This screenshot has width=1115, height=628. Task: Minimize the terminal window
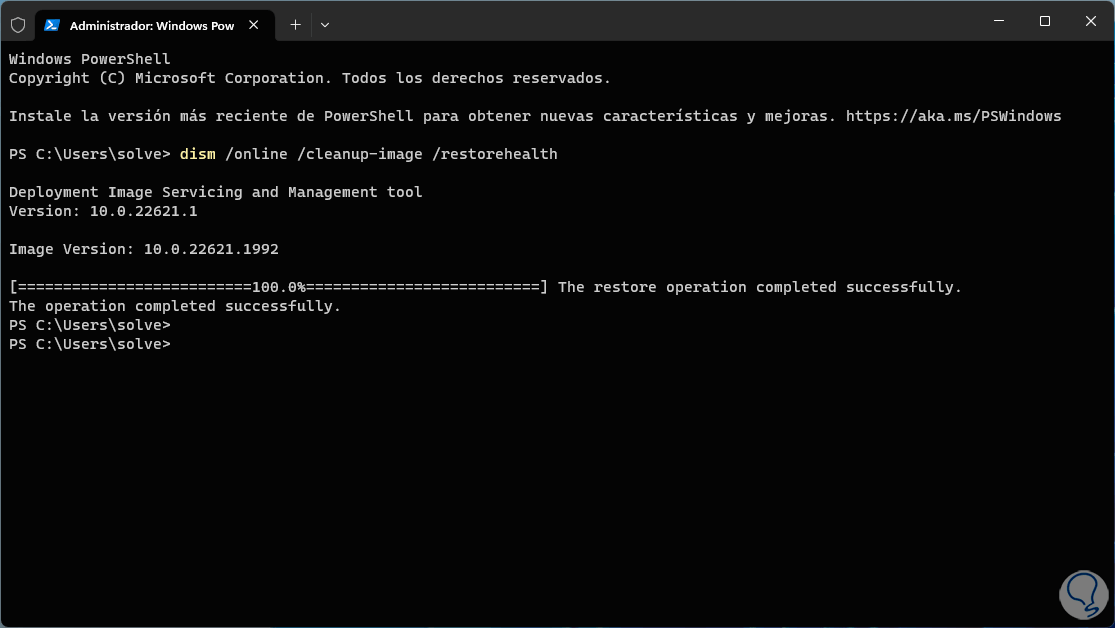(999, 21)
